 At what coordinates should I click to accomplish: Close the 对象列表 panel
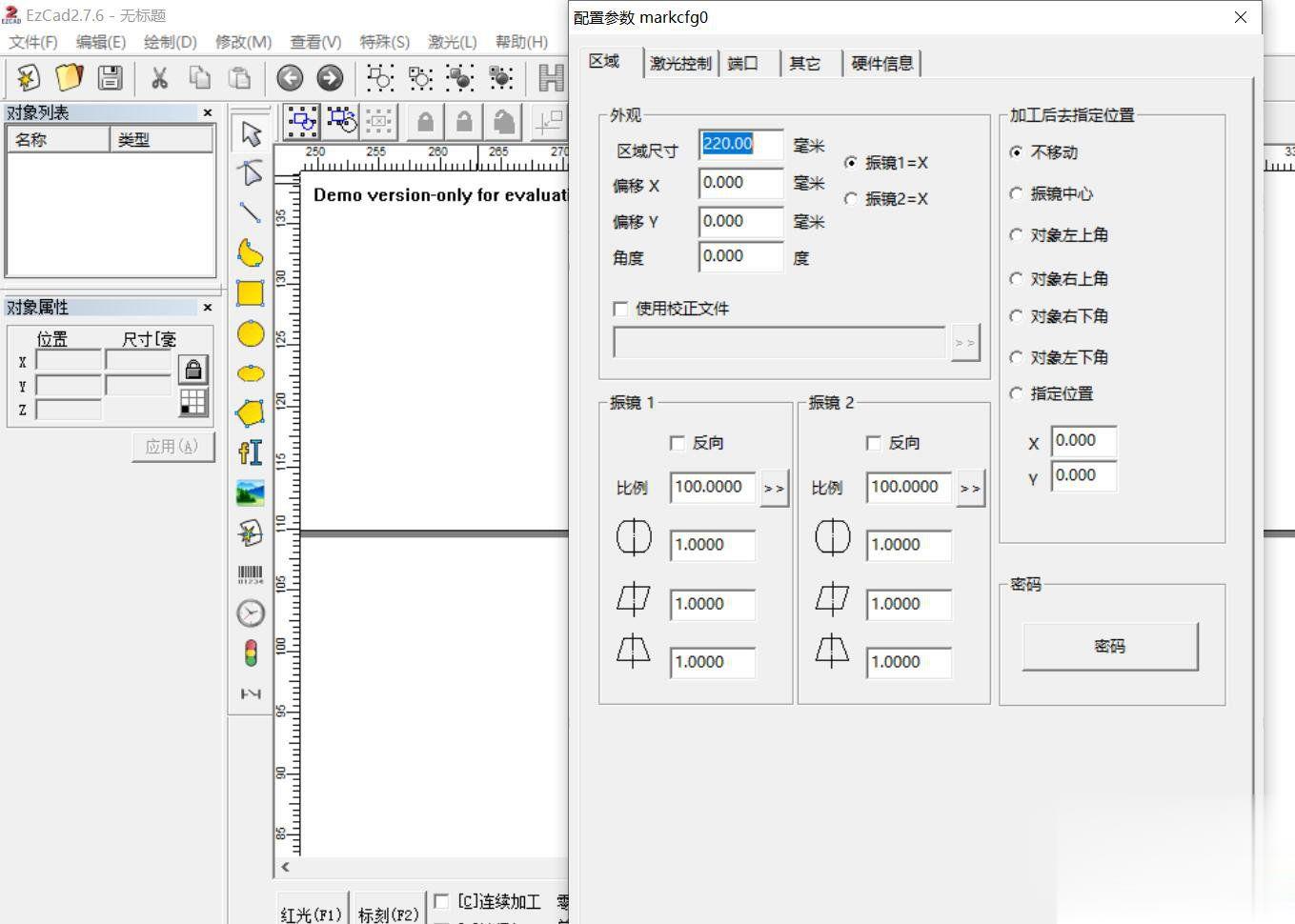click(208, 112)
